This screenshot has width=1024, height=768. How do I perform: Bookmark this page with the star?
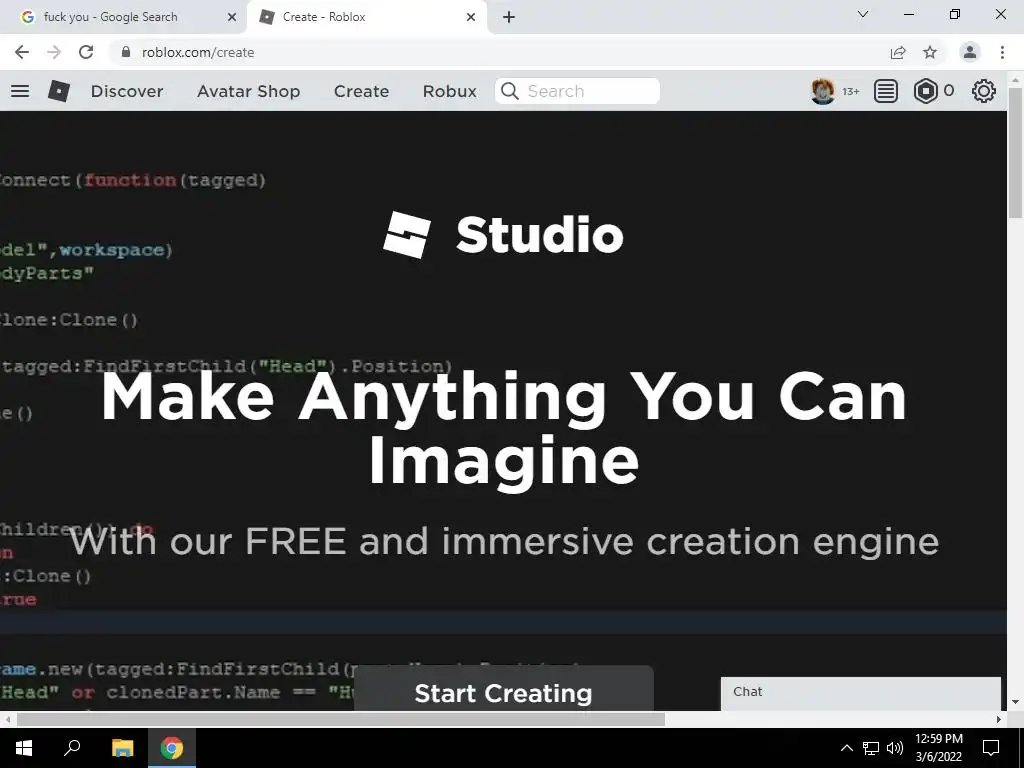pos(930,52)
